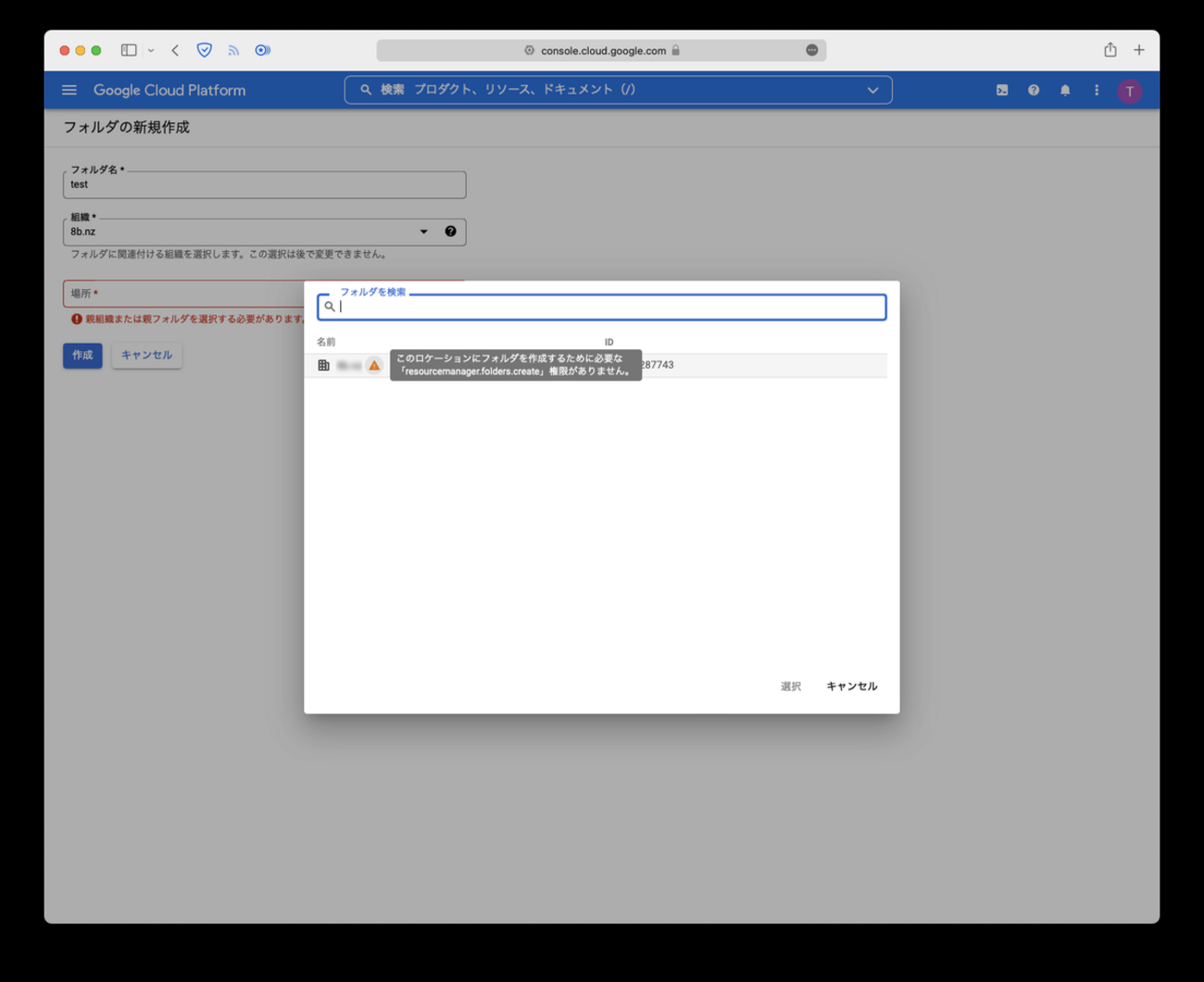The width and height of the screenshot is (1204, 982).
Task: Click the ID column header
Action: [608, 342]
